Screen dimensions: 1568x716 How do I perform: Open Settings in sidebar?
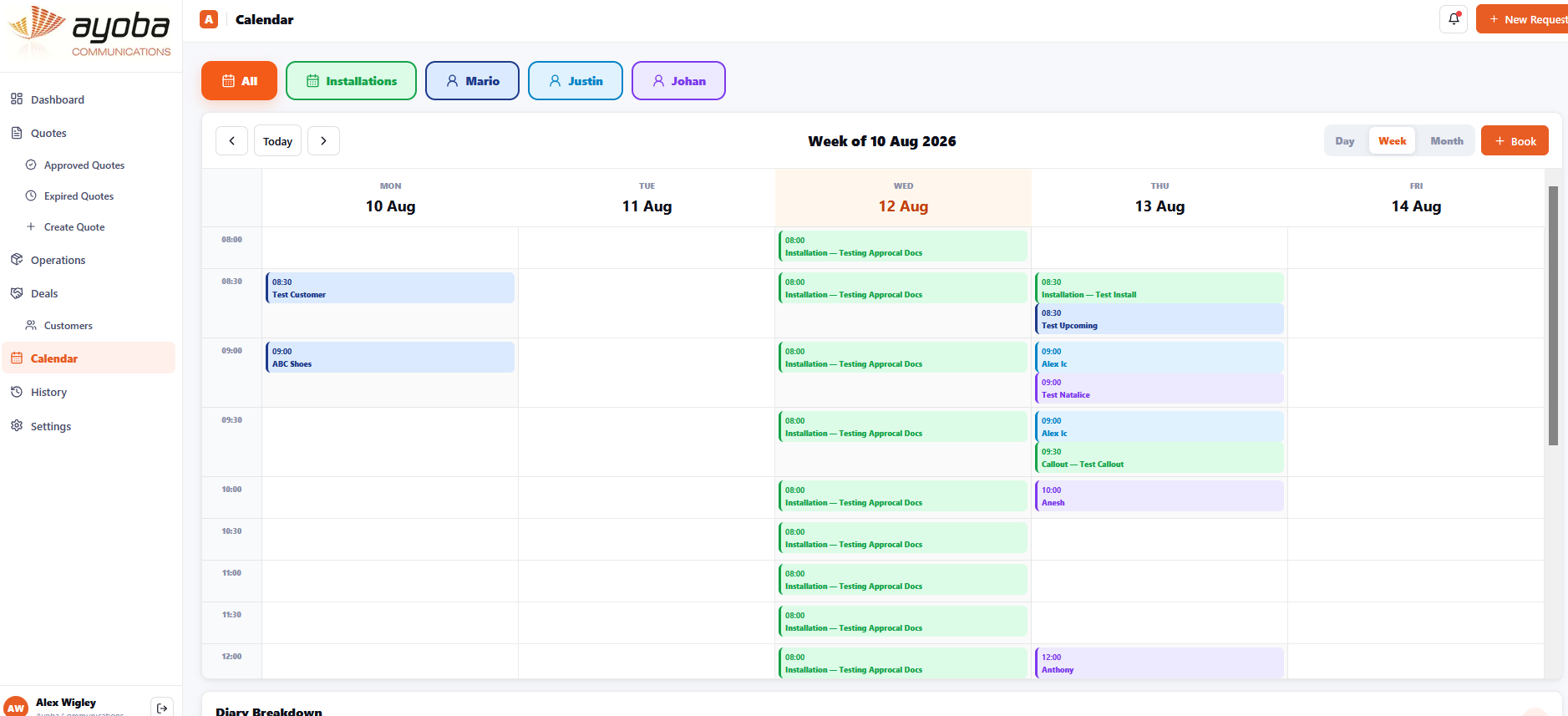[89, 426]
